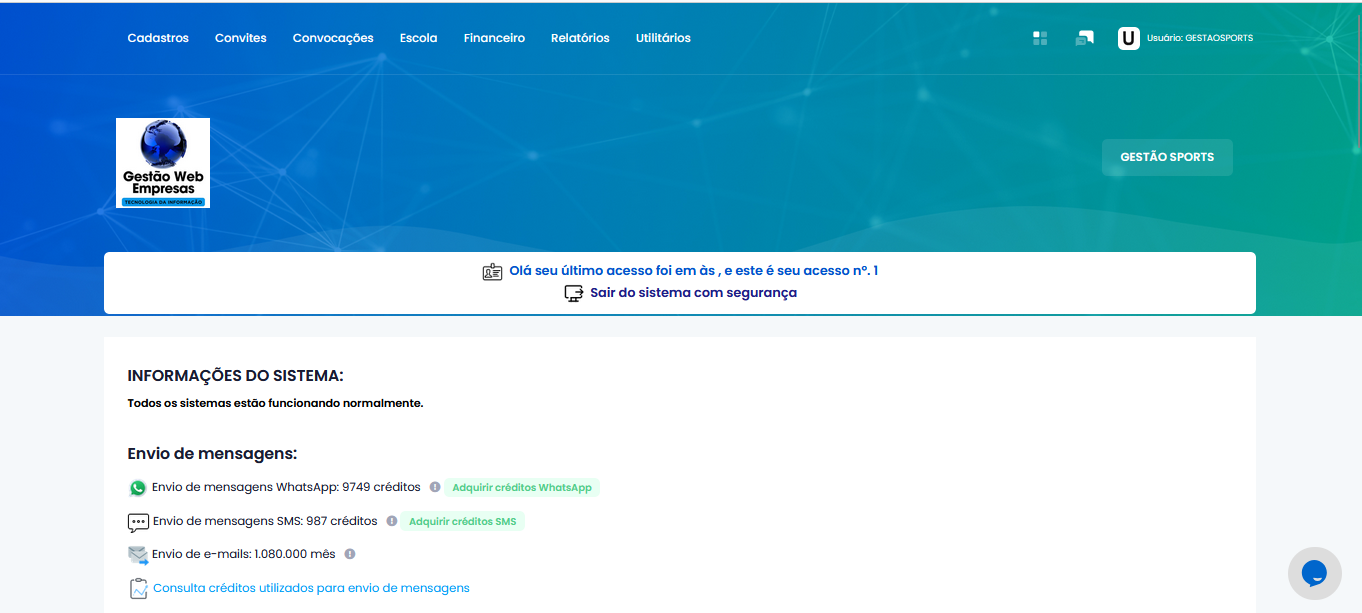Screen dimensions: 1362x613
Task: Open the Convites menu
Action: [x=241, y=38]
